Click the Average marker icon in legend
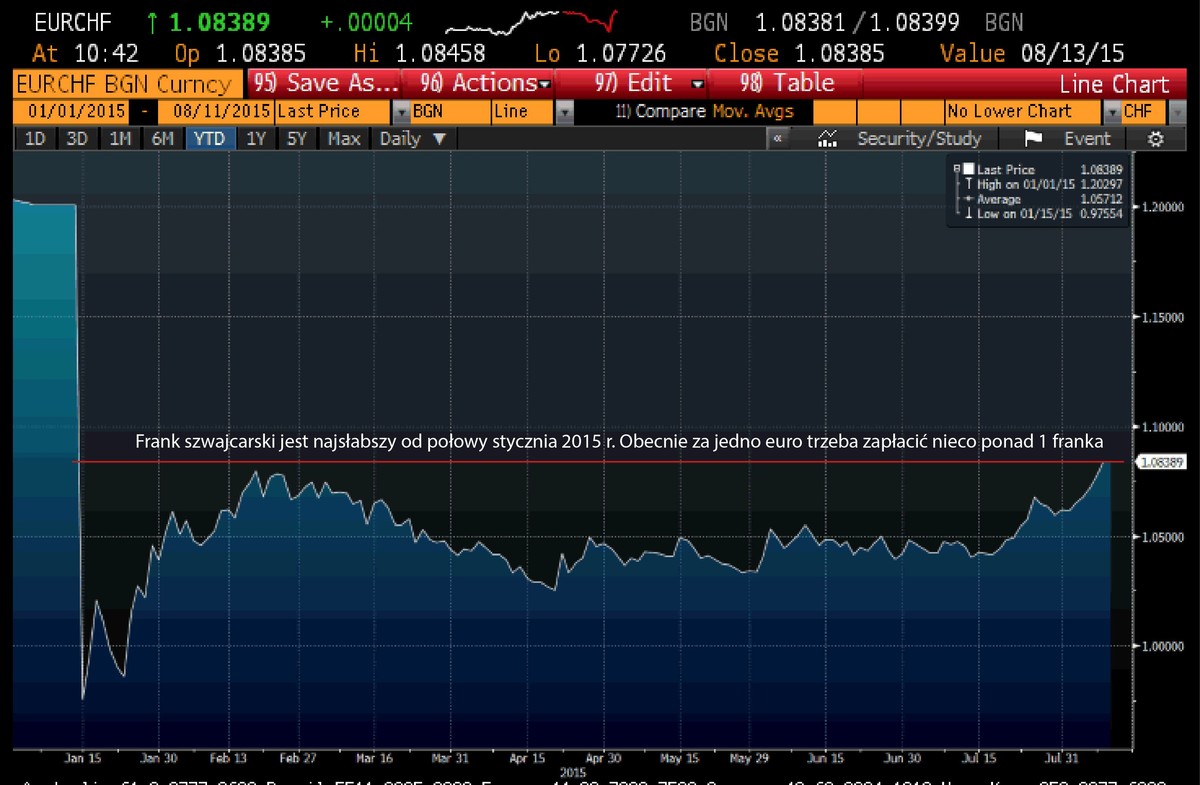The width and height of the screenshot is (1200, 785). 969,199
